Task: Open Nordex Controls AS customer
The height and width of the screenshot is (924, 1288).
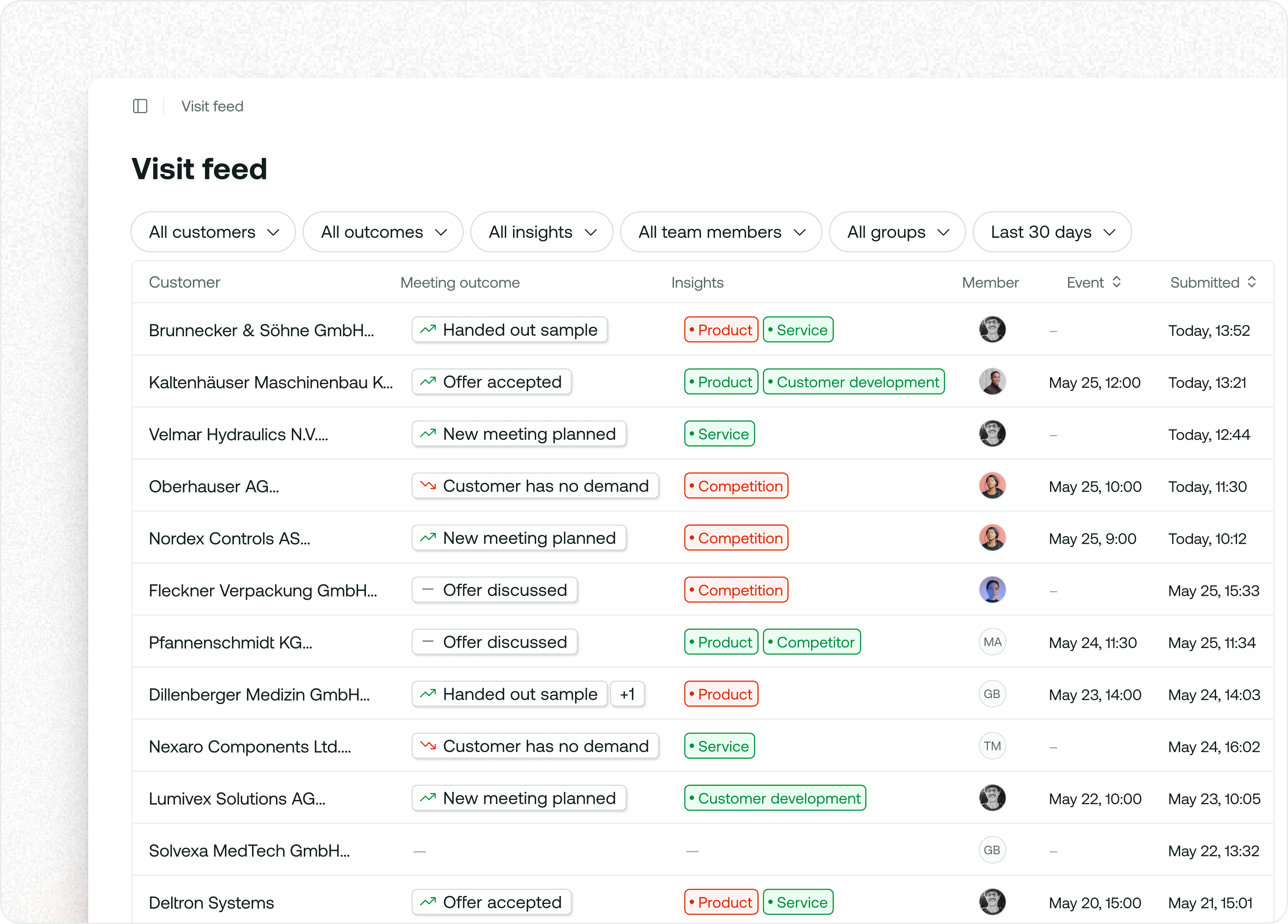Action: pyautogui.click(x=229, y=538)
